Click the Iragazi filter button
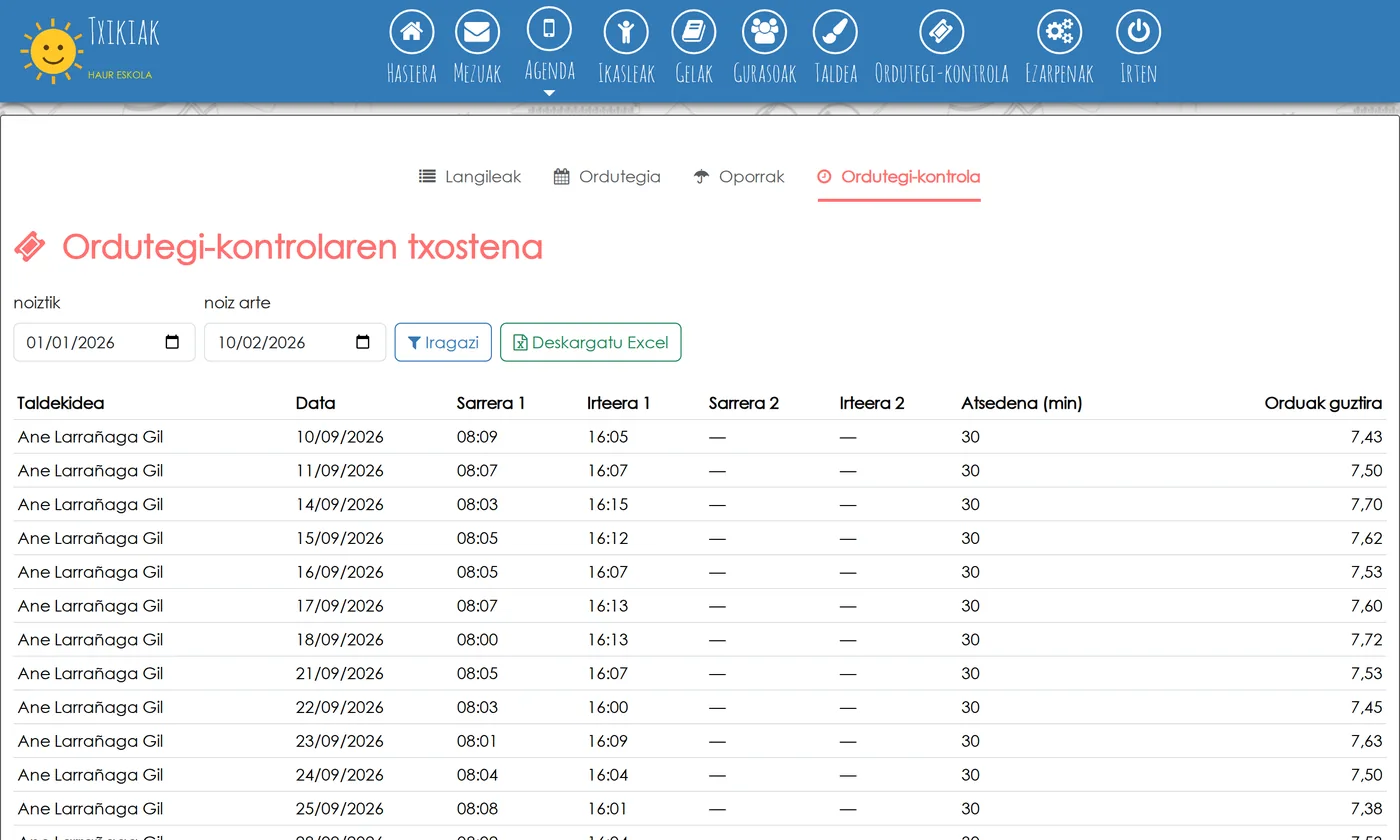Screen dimensions: 1400x840 [443, 342]
